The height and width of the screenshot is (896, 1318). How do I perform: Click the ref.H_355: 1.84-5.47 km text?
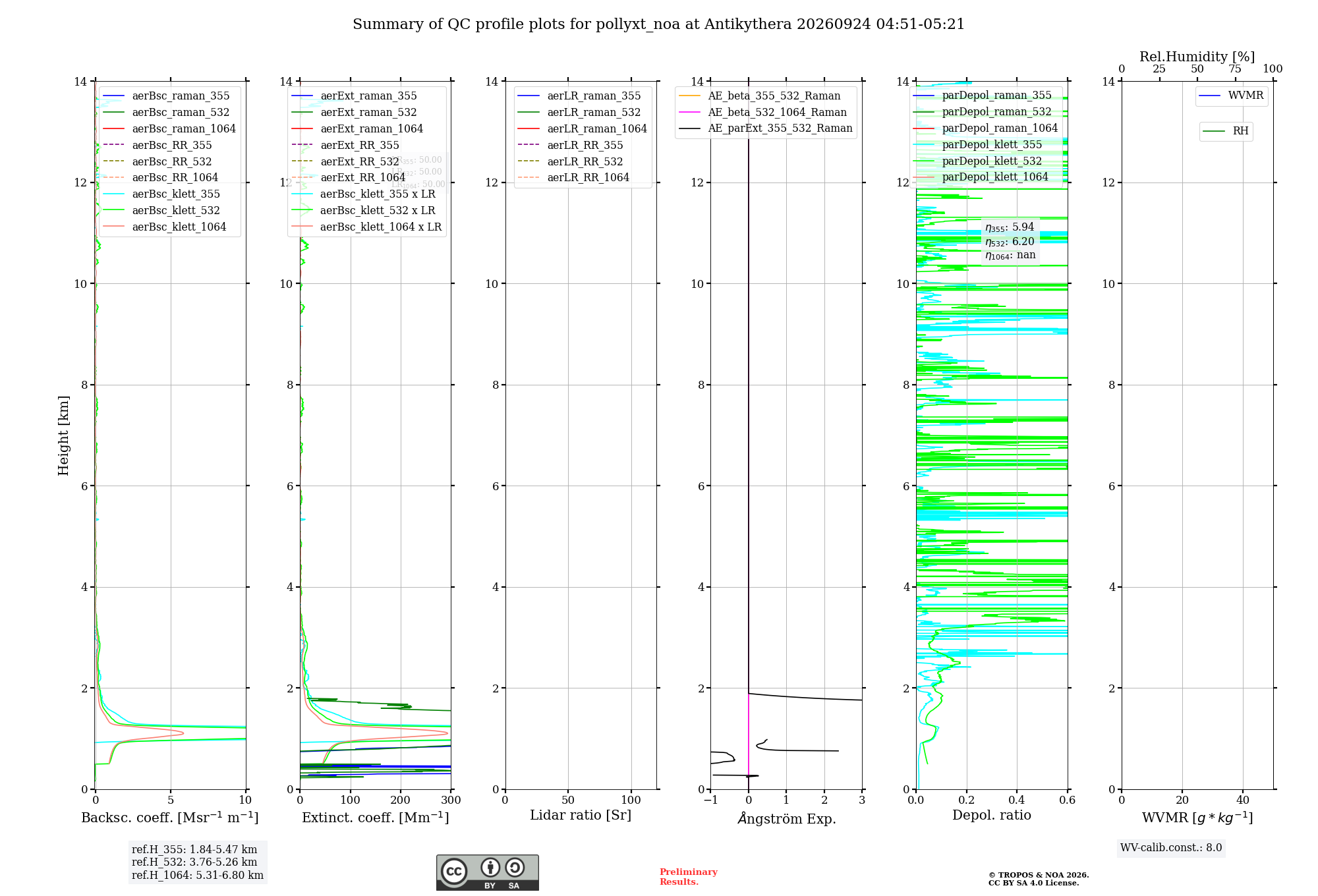[194, 850]
